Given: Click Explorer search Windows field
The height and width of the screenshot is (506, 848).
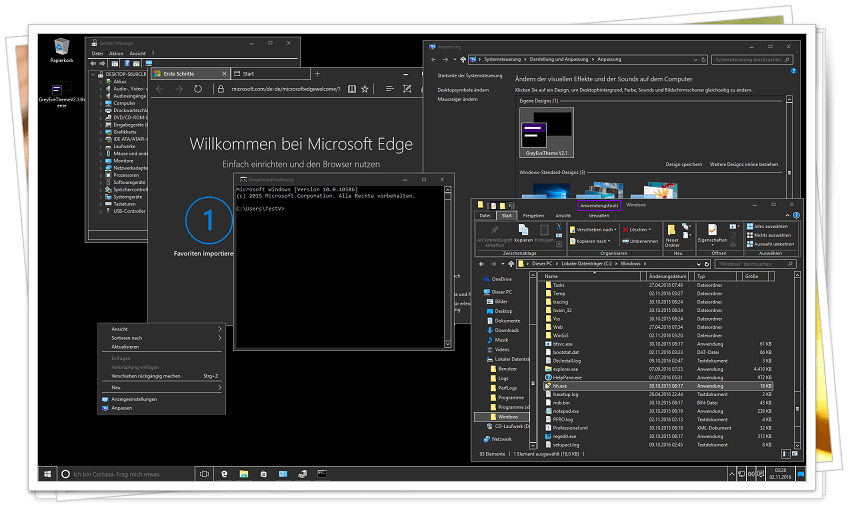Looking at the screenshot, I should coord(755,264).
